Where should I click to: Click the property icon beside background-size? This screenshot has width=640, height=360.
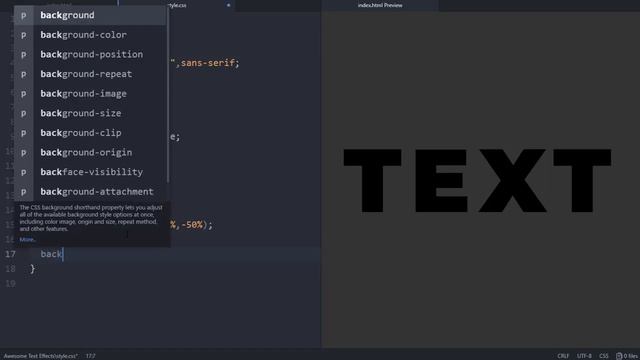tap(24, 113)
